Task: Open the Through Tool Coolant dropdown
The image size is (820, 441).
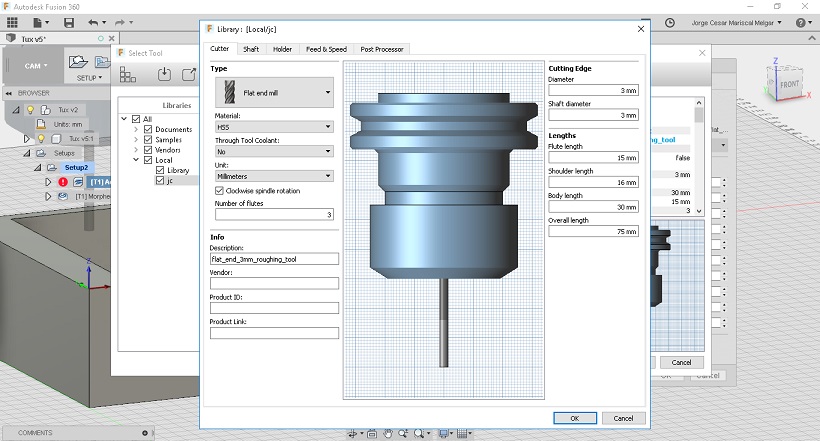Action: point(275,152)
